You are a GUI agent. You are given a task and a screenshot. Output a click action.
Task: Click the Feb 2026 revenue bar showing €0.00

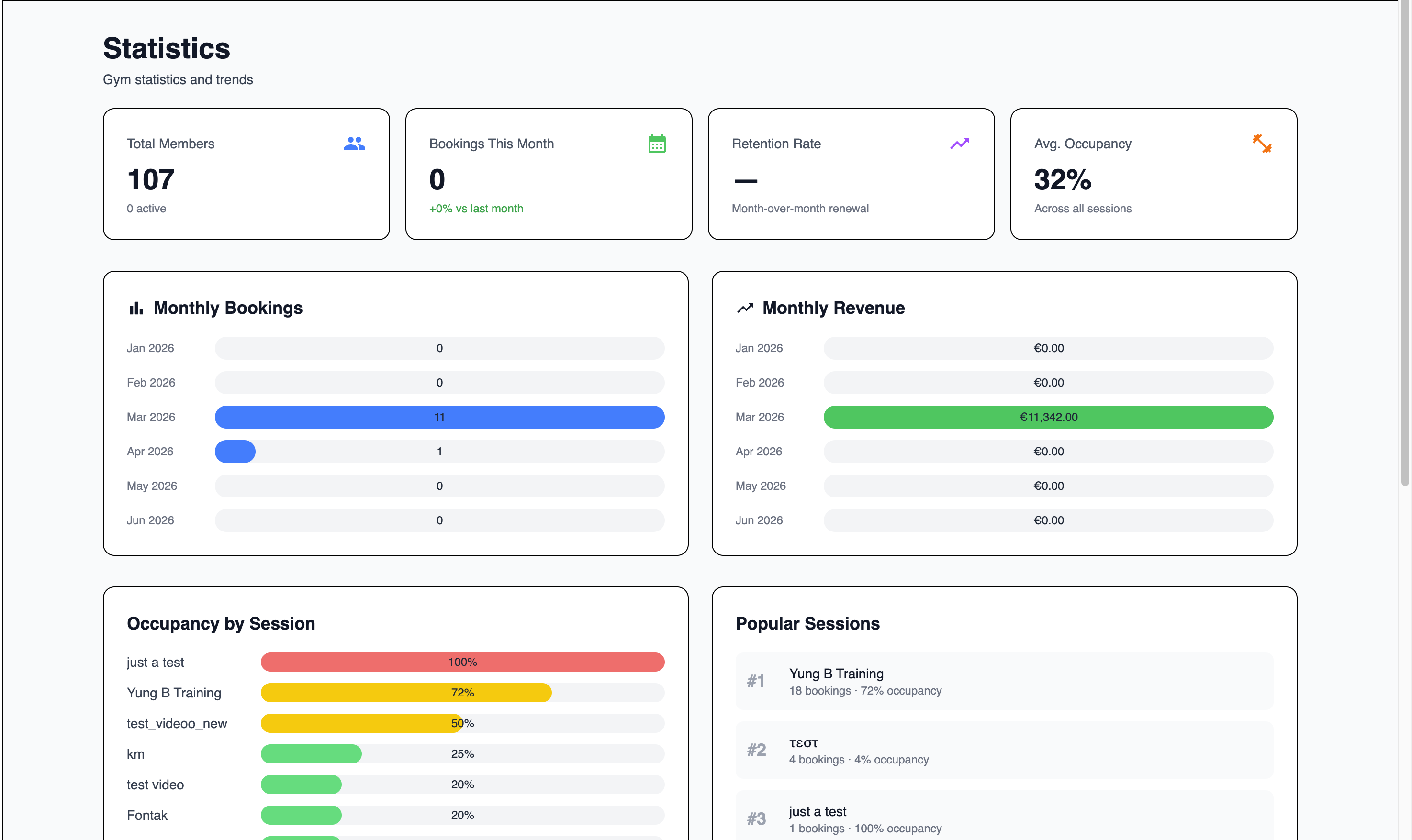(x=1048, y=383)
